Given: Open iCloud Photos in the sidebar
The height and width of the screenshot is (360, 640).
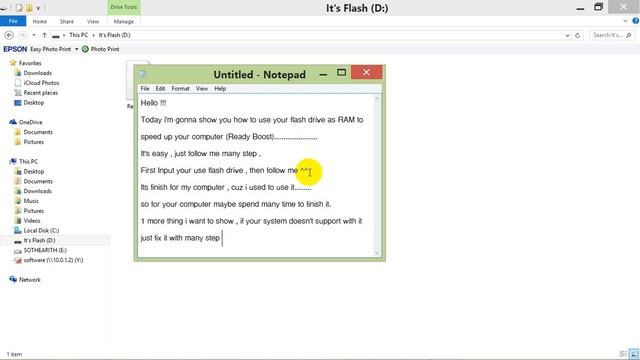Looking at the screenshot, I should pyautogui.click(x=41, y=83).
